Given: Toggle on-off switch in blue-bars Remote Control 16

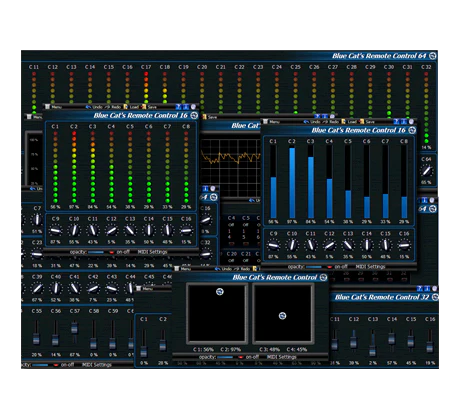Looking at the screenshot, I should point(337,267).
